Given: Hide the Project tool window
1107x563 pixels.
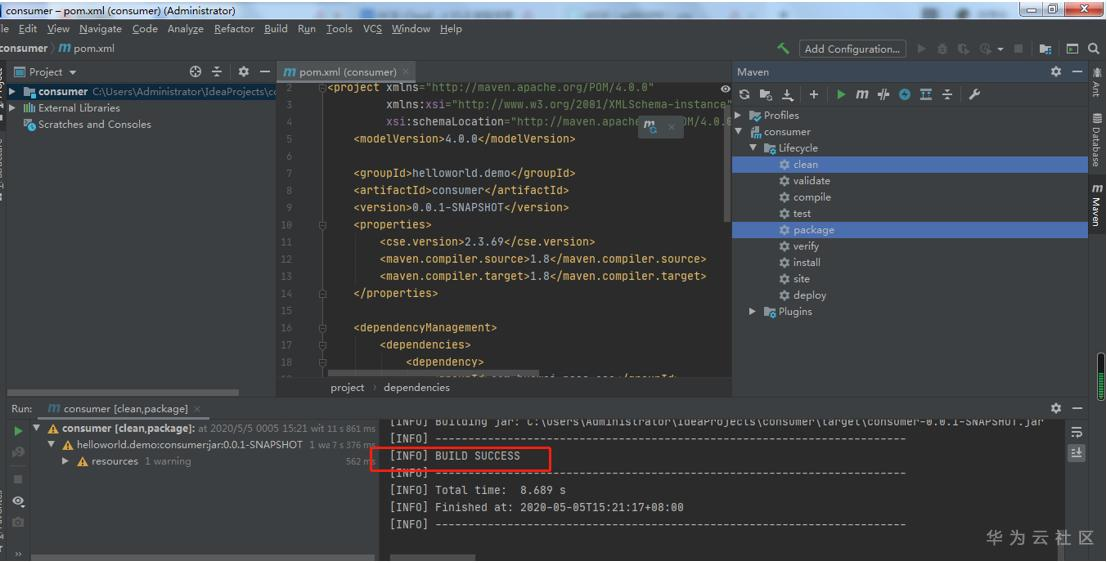Looking at the screenshot, I should tap(265, 71).
